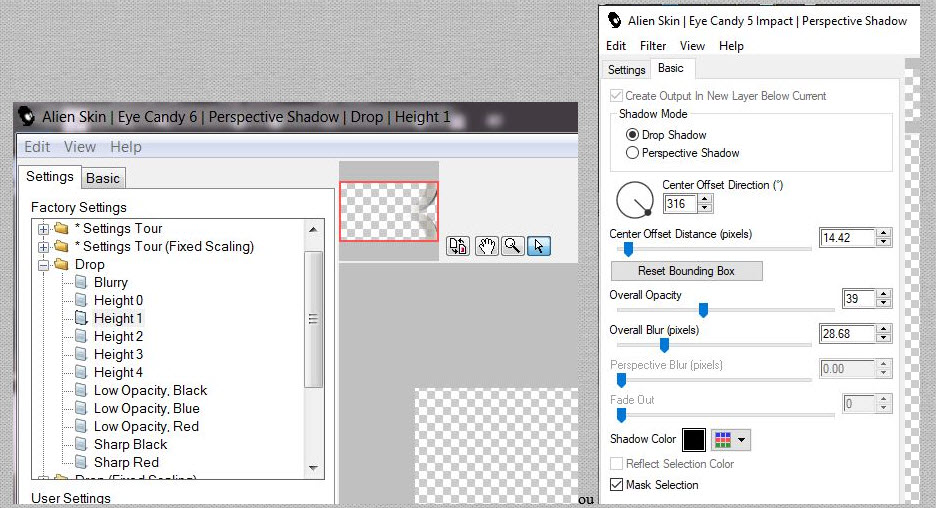Toggle Reflect Selection Color checkbox
The image size is (936, 508).
pos(616,464)
